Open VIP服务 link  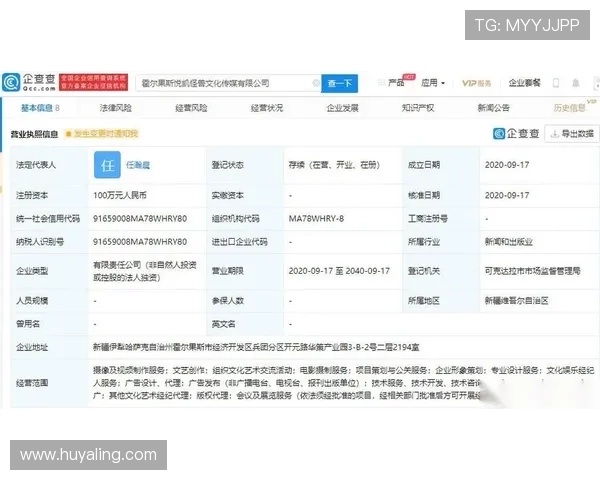coord(476,83)
